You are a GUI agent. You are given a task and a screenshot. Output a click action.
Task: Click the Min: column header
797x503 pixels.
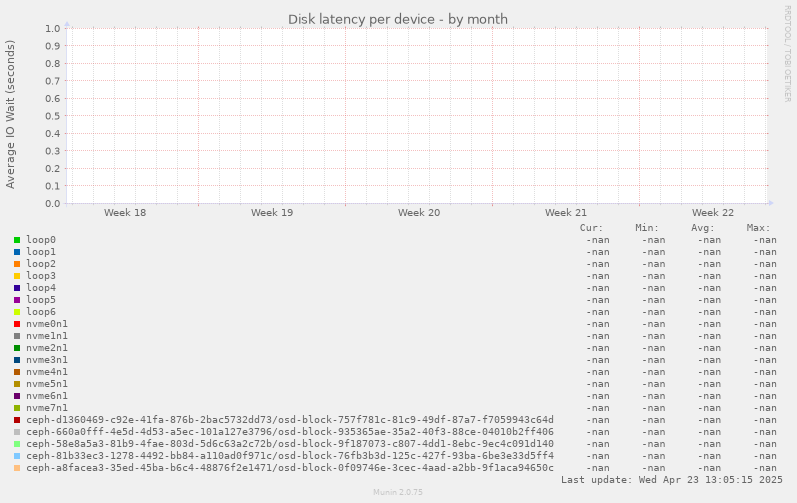point(647,228)
